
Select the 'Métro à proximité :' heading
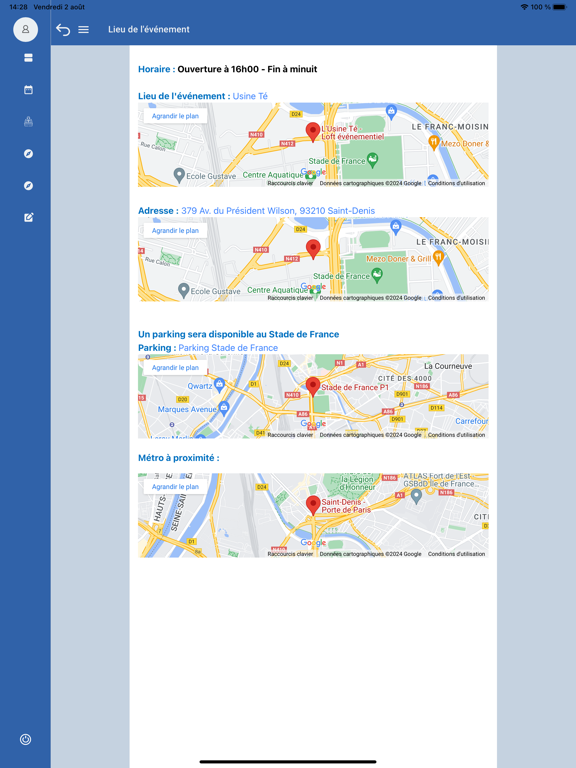[x=179, y=458]
